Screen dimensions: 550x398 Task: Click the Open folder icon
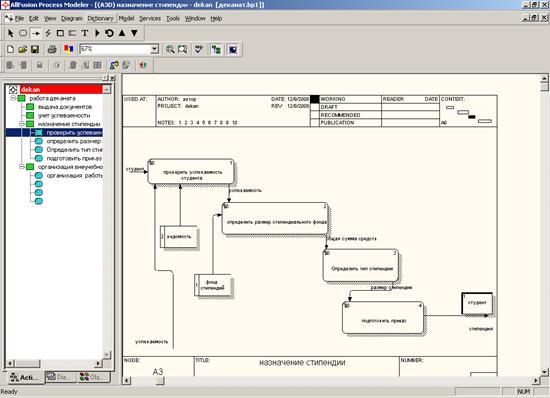point(23,49)
